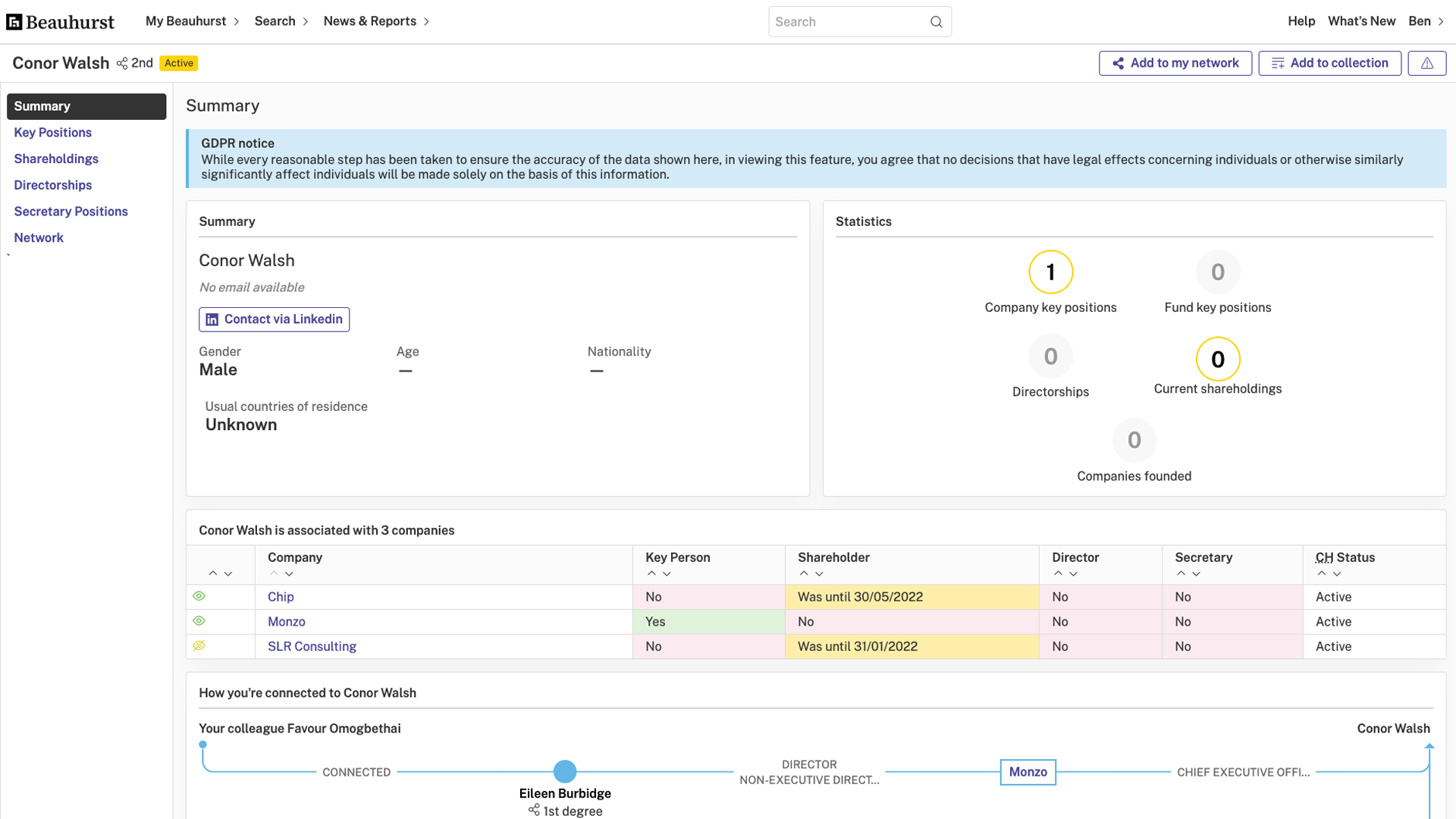Sort Company column ascending

coord(275,574)
